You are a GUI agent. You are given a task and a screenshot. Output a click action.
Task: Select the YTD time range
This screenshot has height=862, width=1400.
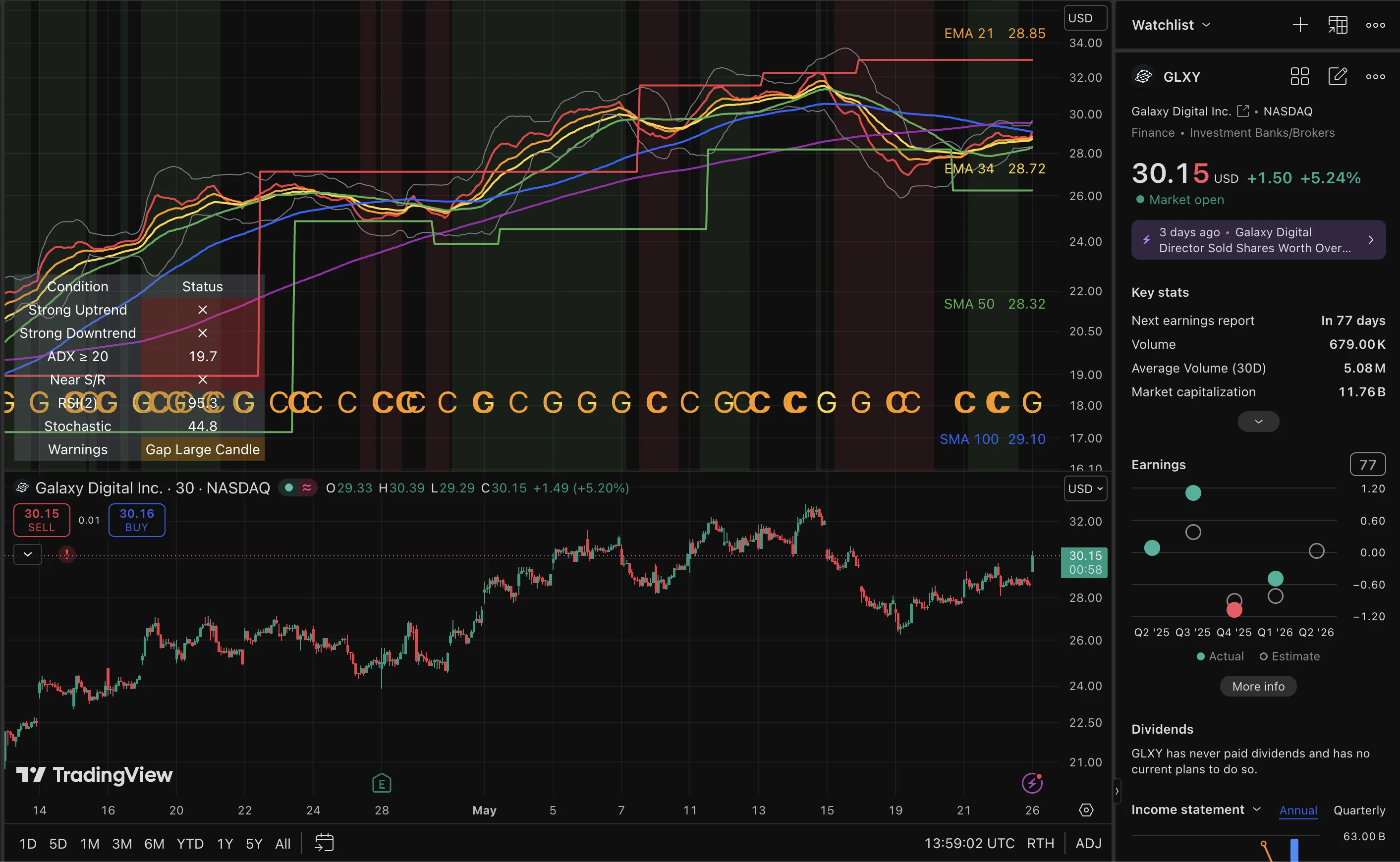190,843
